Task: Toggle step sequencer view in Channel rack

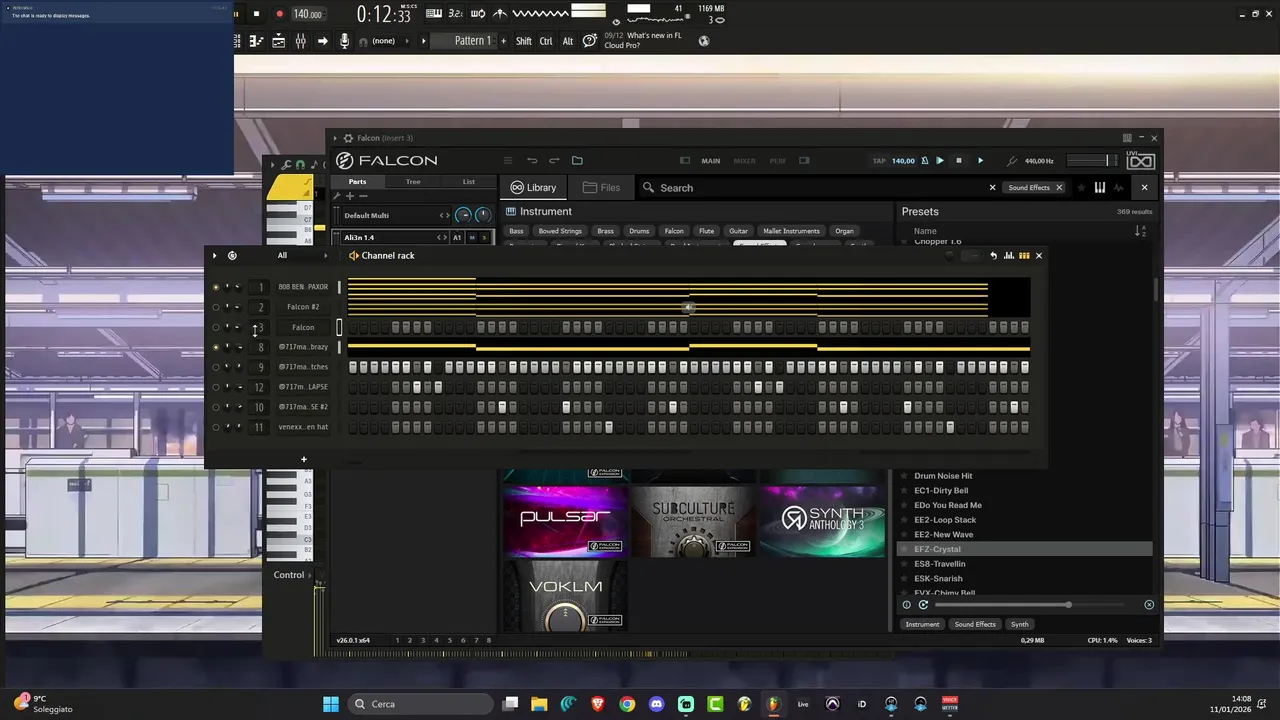Action: point(1024,255)
